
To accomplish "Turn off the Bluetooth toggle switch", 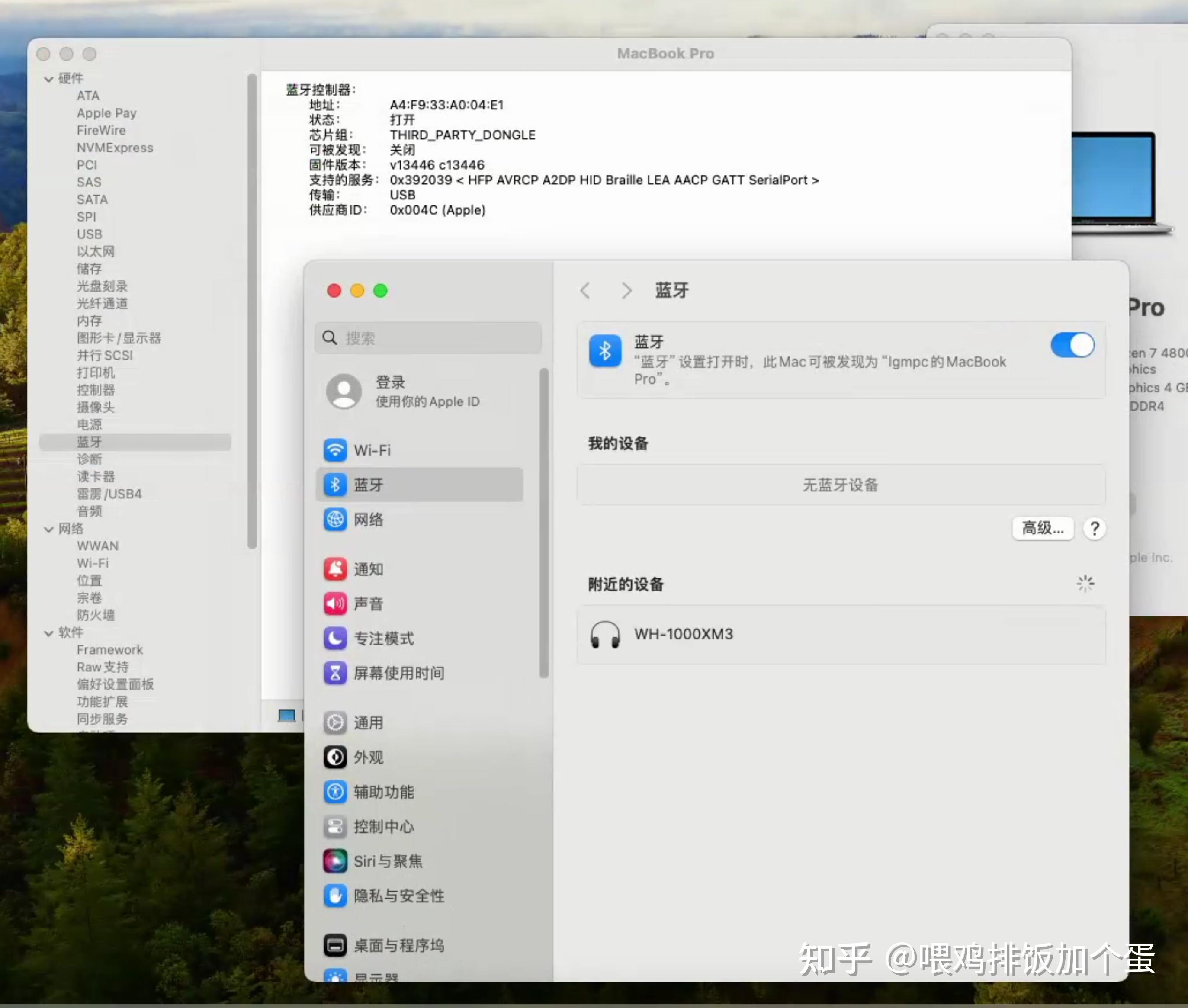I will click(x=1072, y=345).
